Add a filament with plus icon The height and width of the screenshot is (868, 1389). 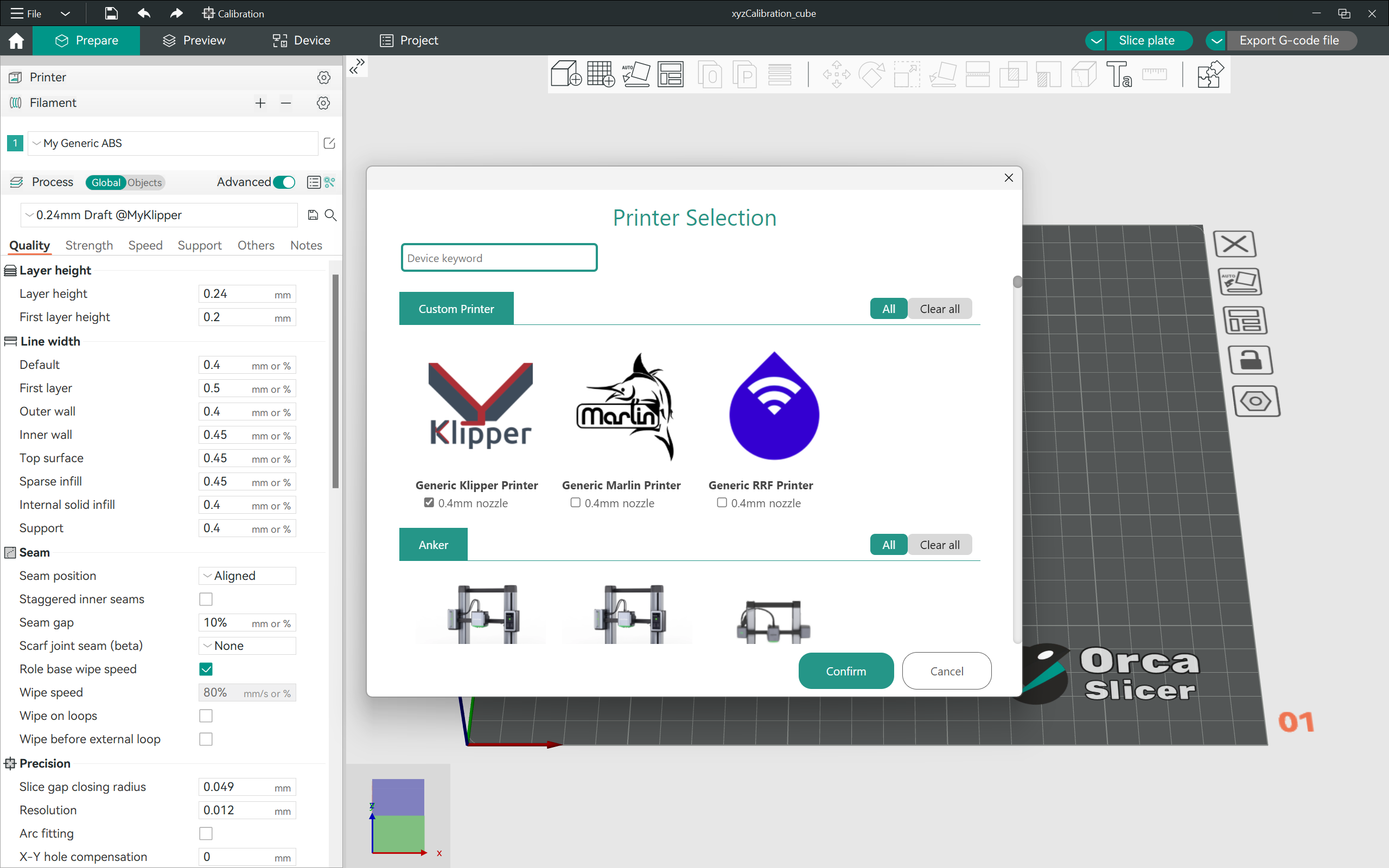pos(260,103)
